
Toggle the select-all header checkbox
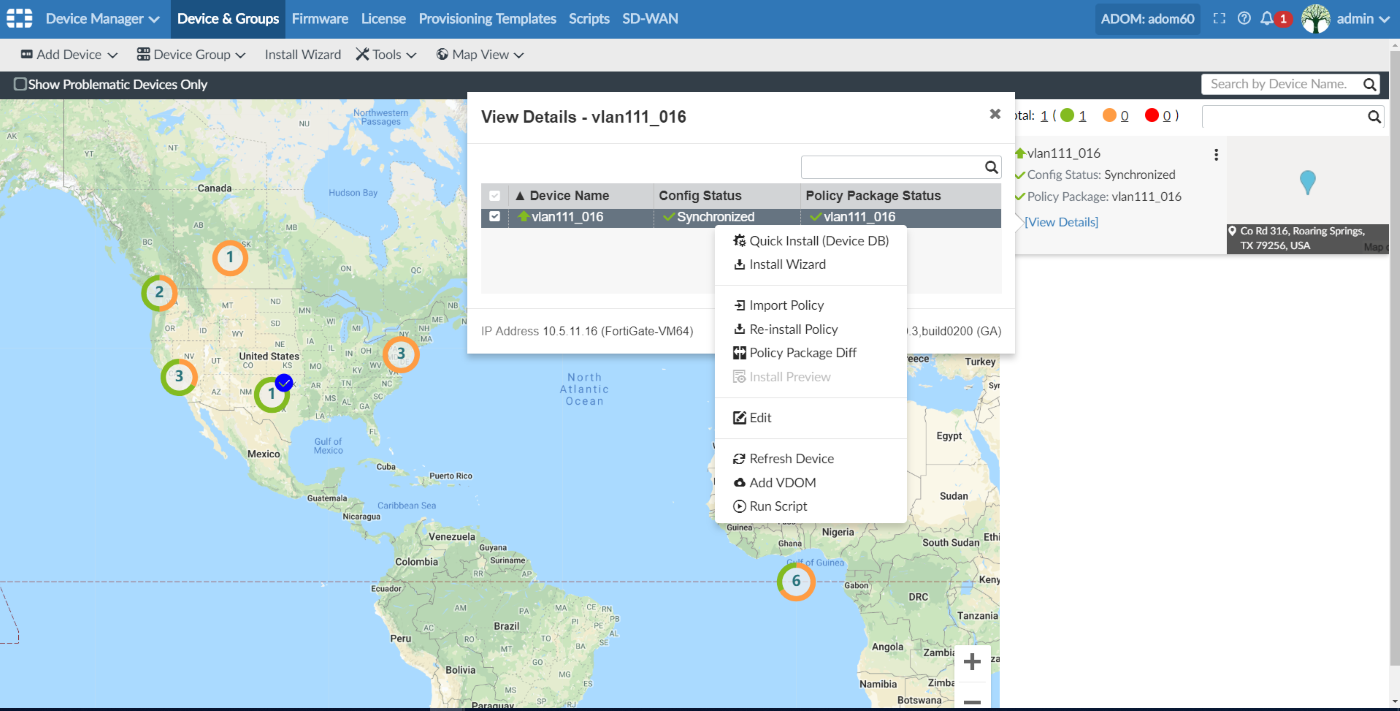[x=494, y=196]
